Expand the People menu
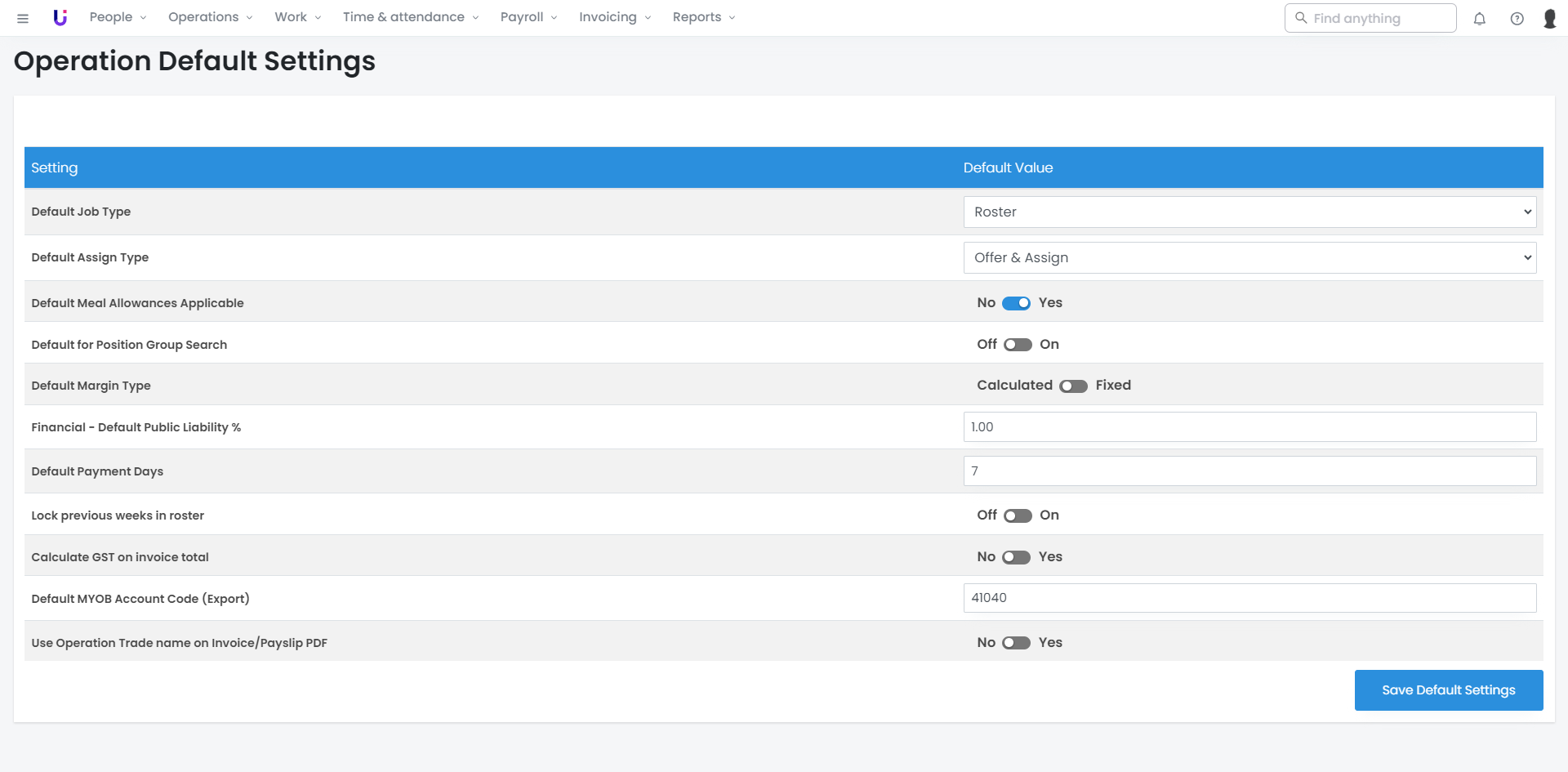 tap(118, 17)
